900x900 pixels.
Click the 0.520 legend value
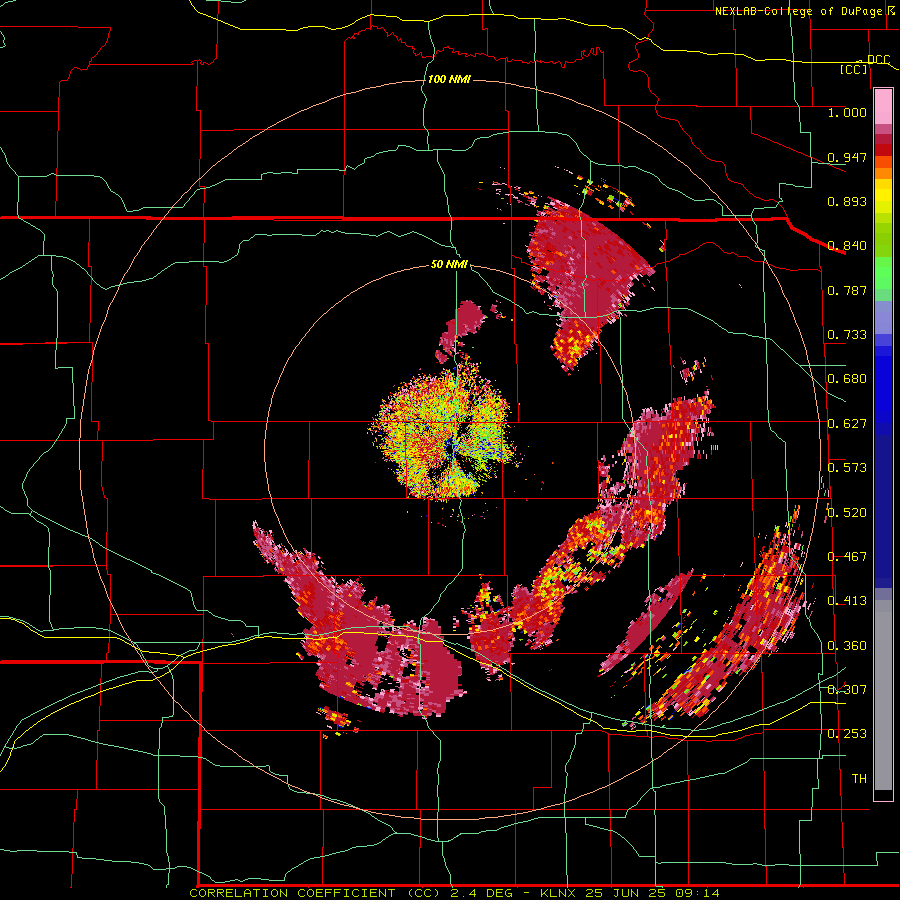pyautogui.click(x=847, y=513)
